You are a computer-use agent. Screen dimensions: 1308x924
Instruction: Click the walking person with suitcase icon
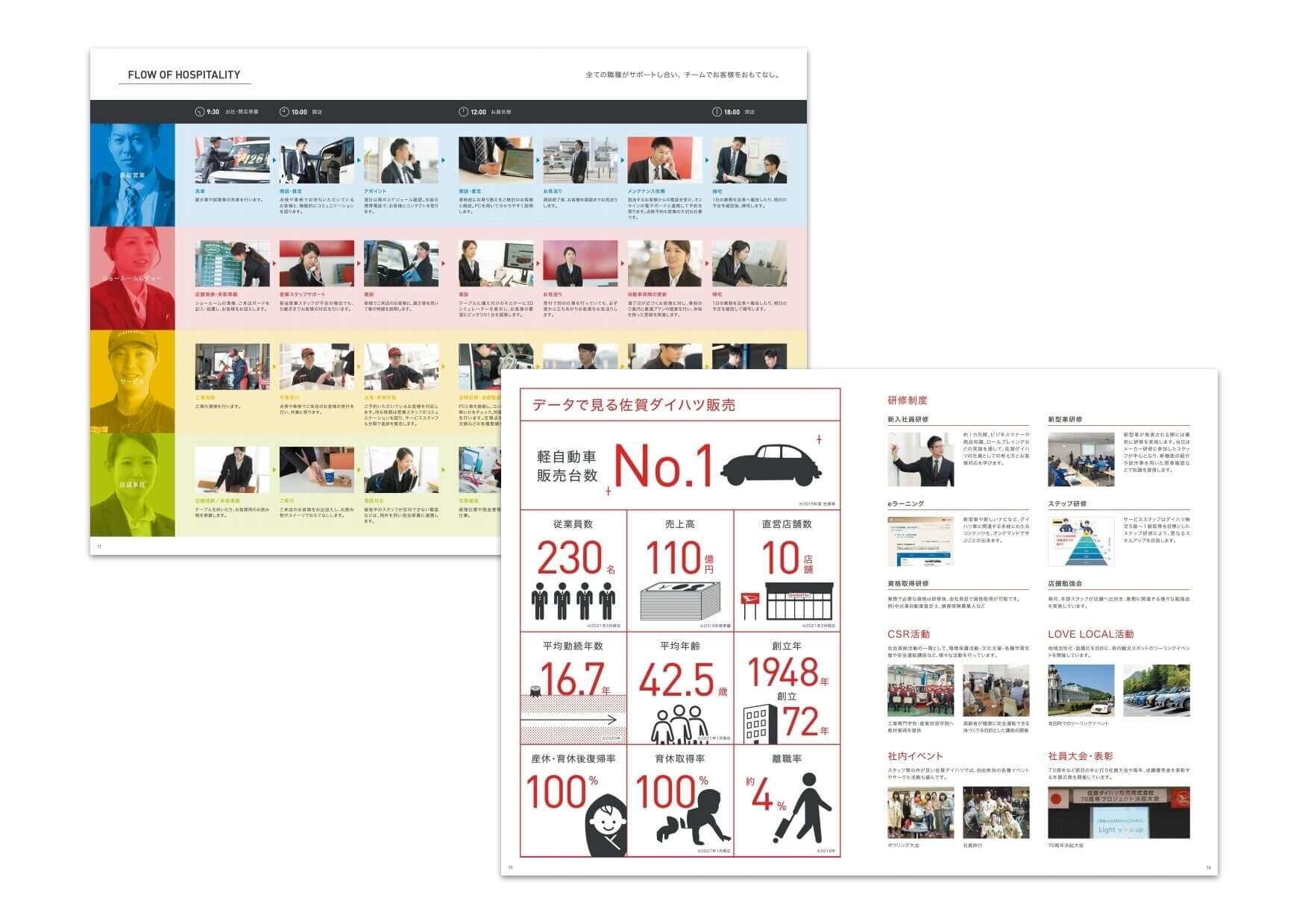tap(802, 808)
